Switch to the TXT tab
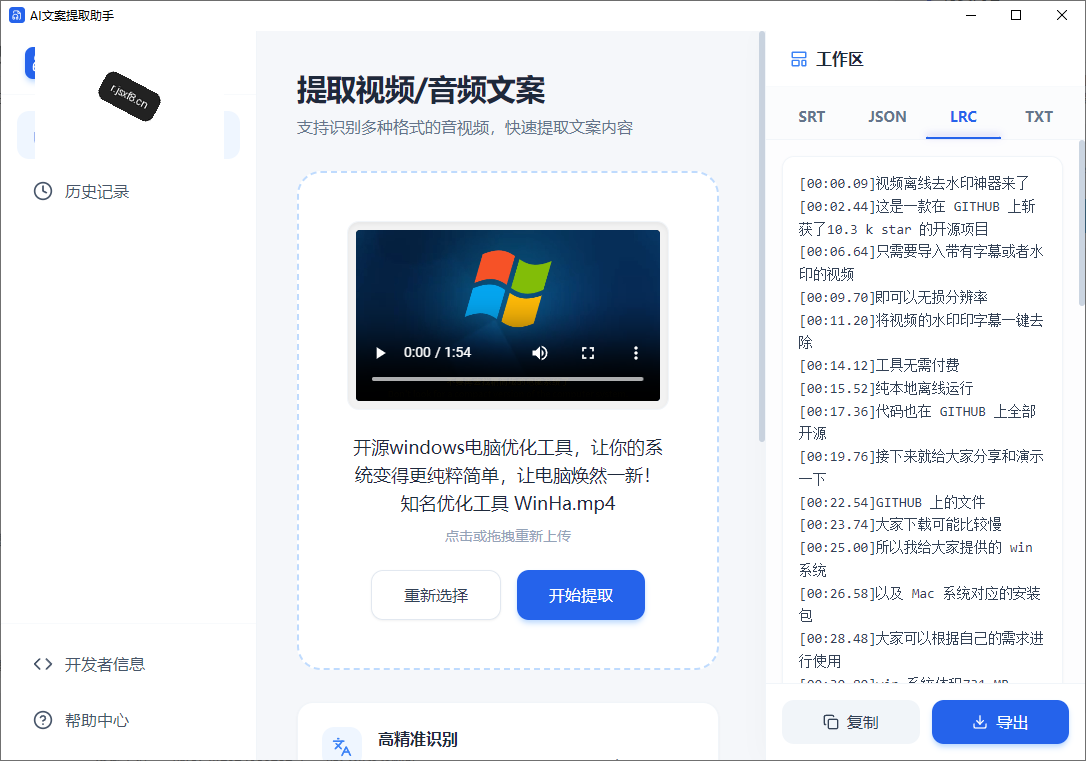The image size is (1086, 761). click(x=1039, y=116)
